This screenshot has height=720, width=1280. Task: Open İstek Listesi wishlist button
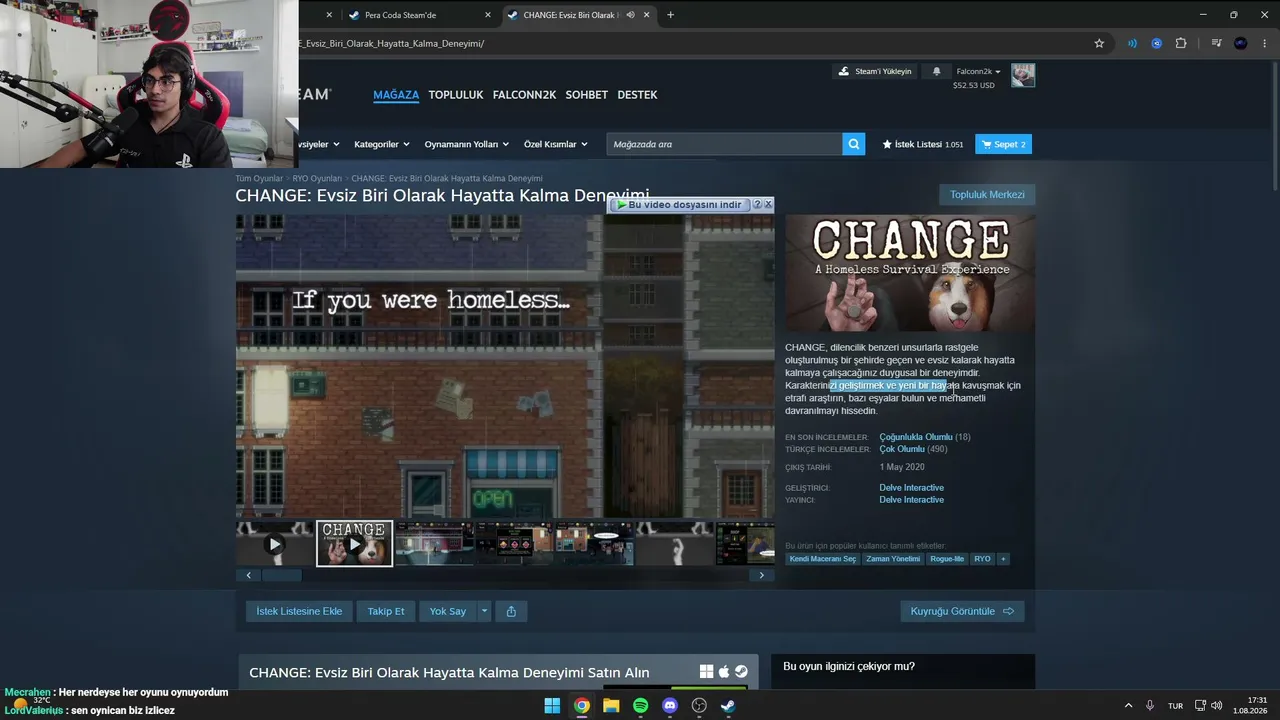point(922,144)
